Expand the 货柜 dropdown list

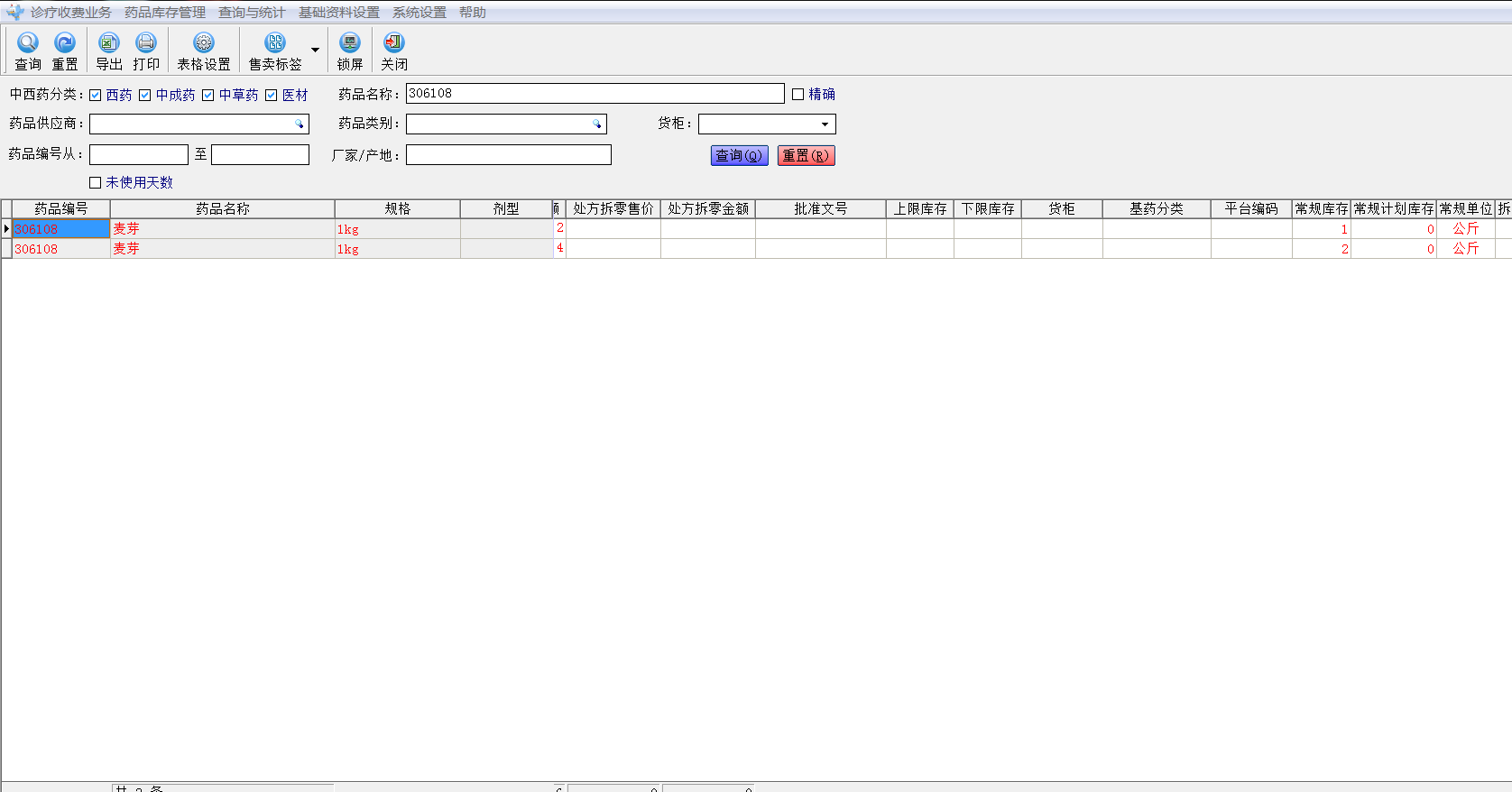click(x=825, y=124)
